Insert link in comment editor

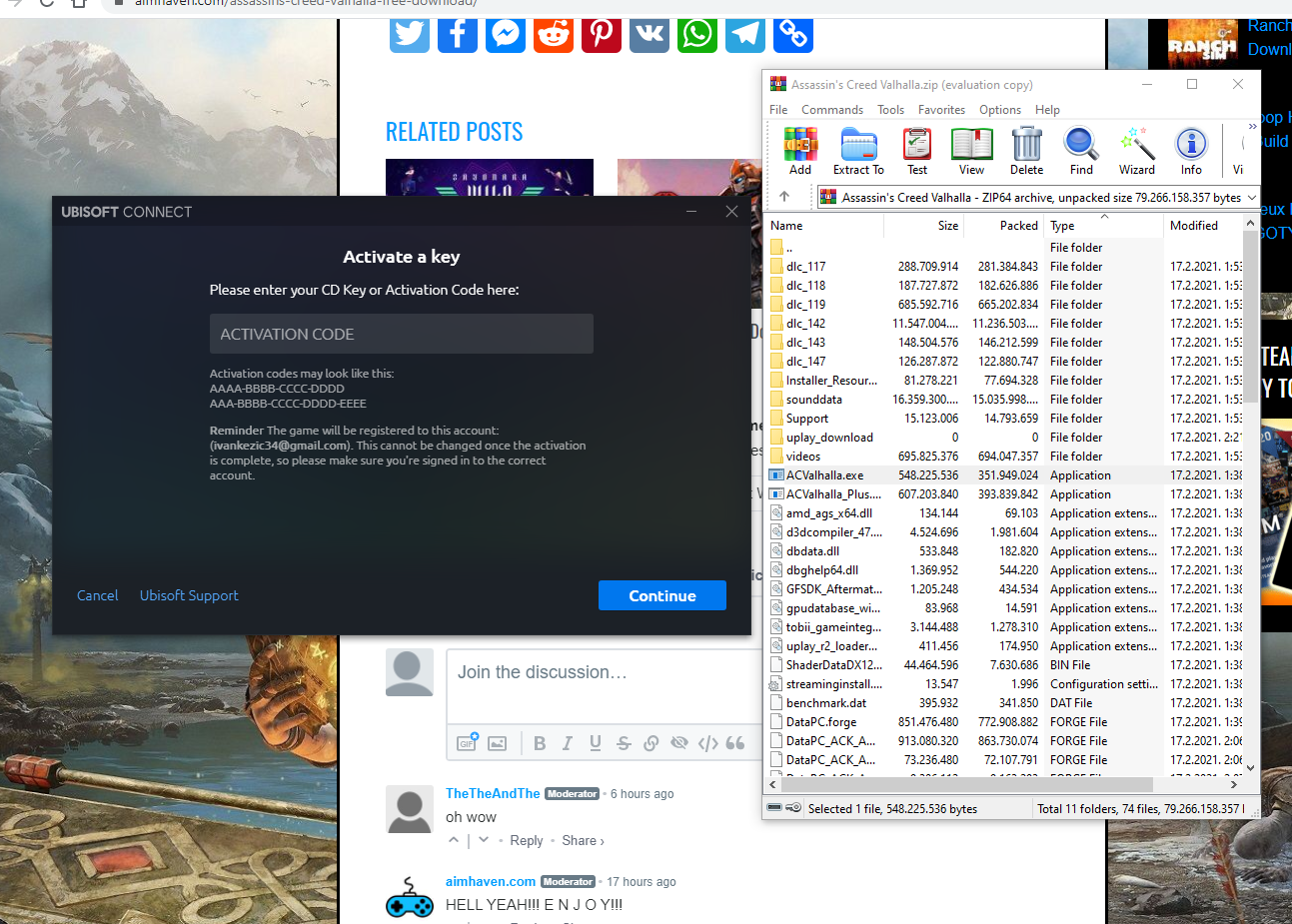pyautogui.click(x=651, y=743)
